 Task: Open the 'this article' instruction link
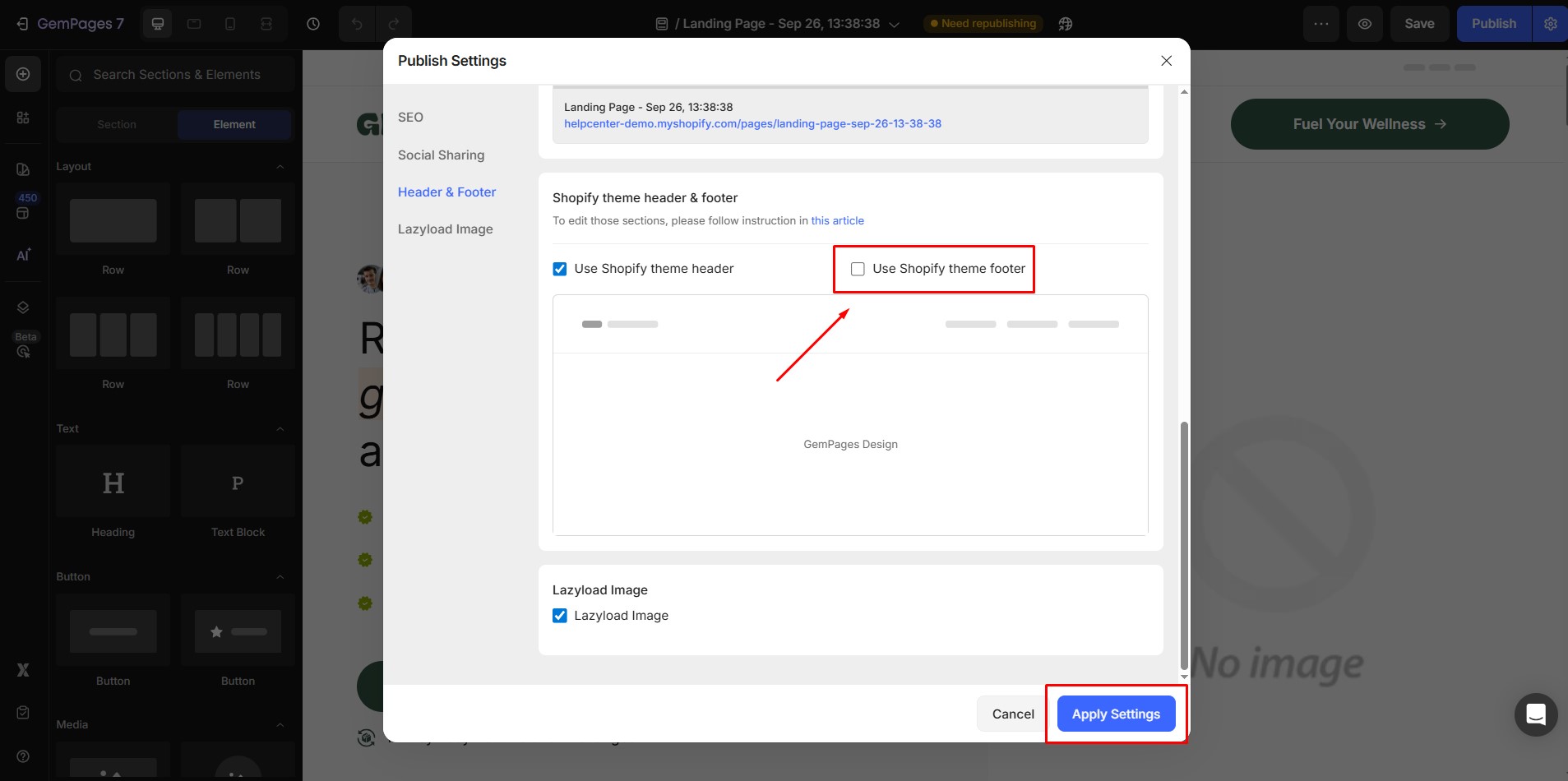837,220
